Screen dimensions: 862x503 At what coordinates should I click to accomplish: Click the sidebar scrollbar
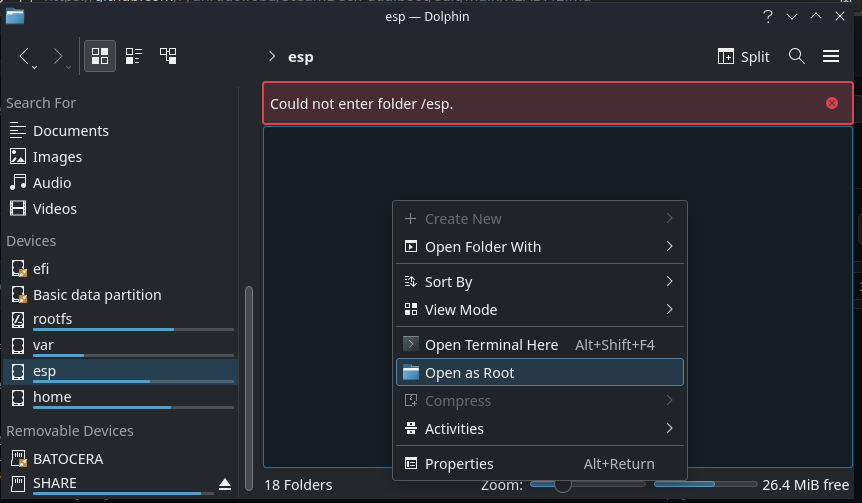click(x=248, y=388)
